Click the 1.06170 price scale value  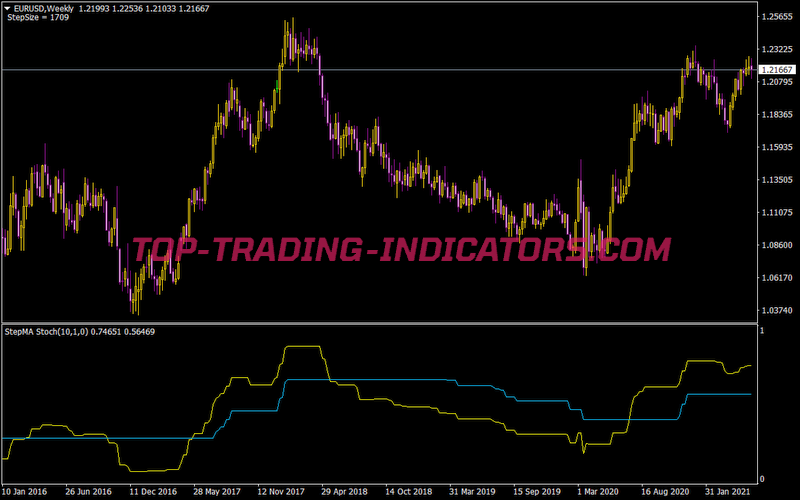777,278
